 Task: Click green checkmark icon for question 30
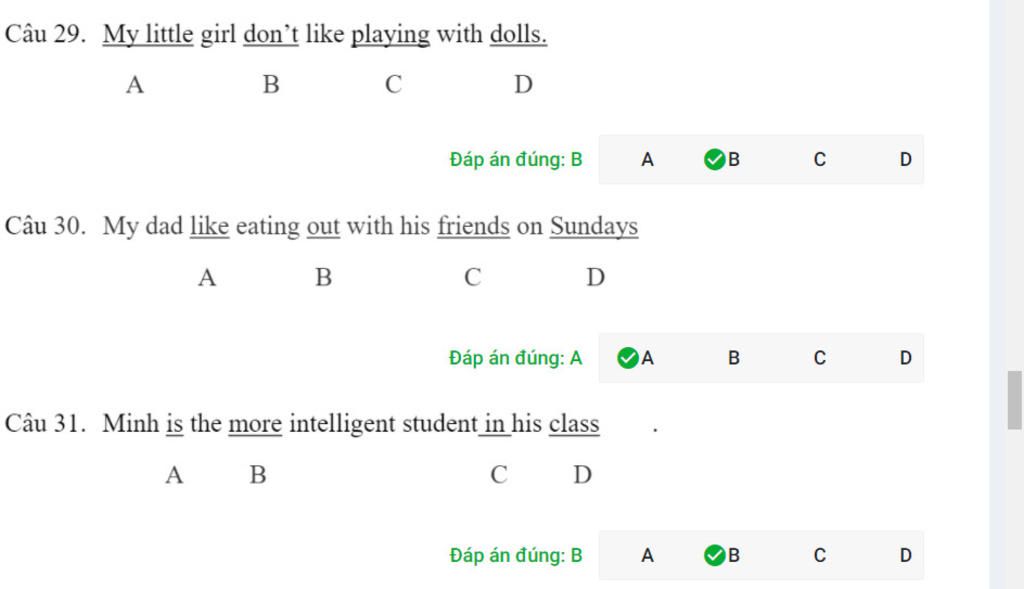628,358
